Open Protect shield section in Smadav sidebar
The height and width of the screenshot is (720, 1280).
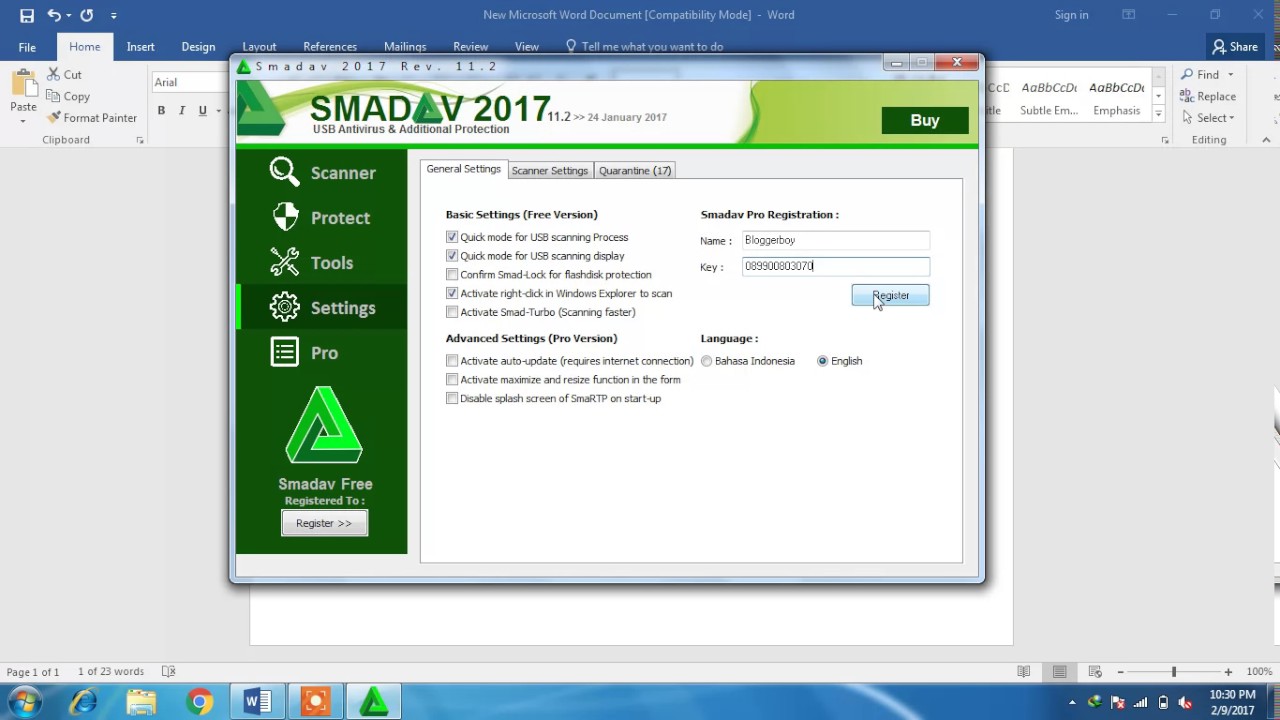click(284, 217)
